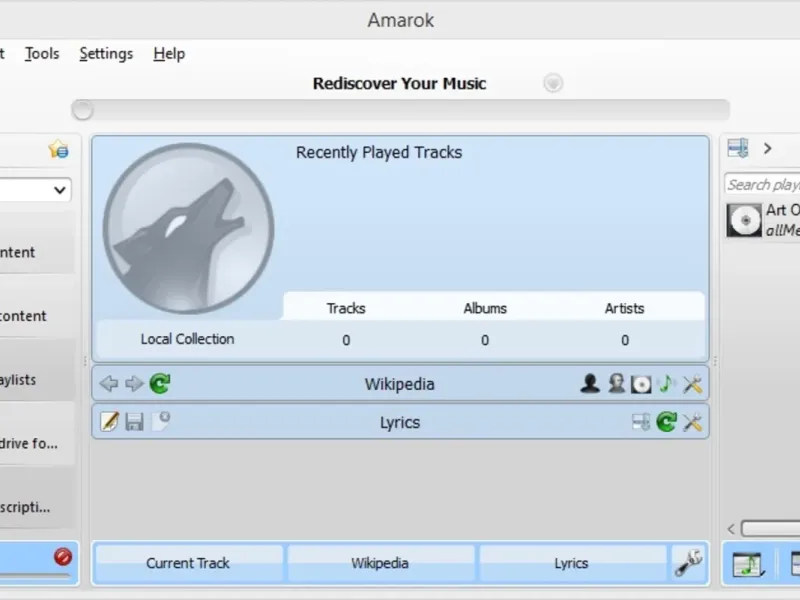Reload lyrics with green refresh icon

click(666, 422)
